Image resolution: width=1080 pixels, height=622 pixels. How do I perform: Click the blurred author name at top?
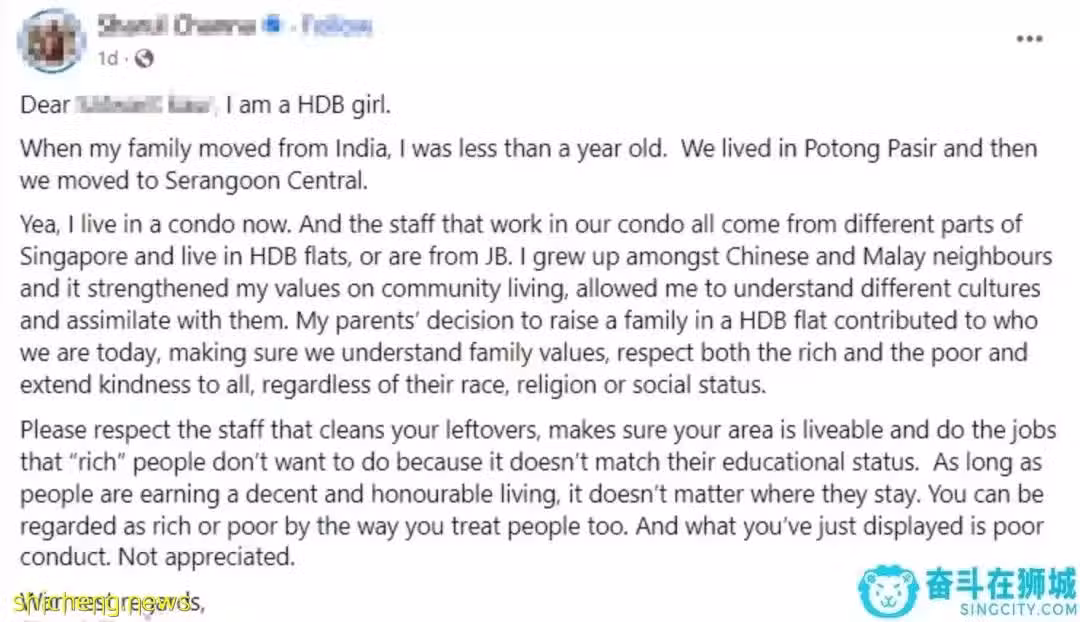click(x=177, y=26)
